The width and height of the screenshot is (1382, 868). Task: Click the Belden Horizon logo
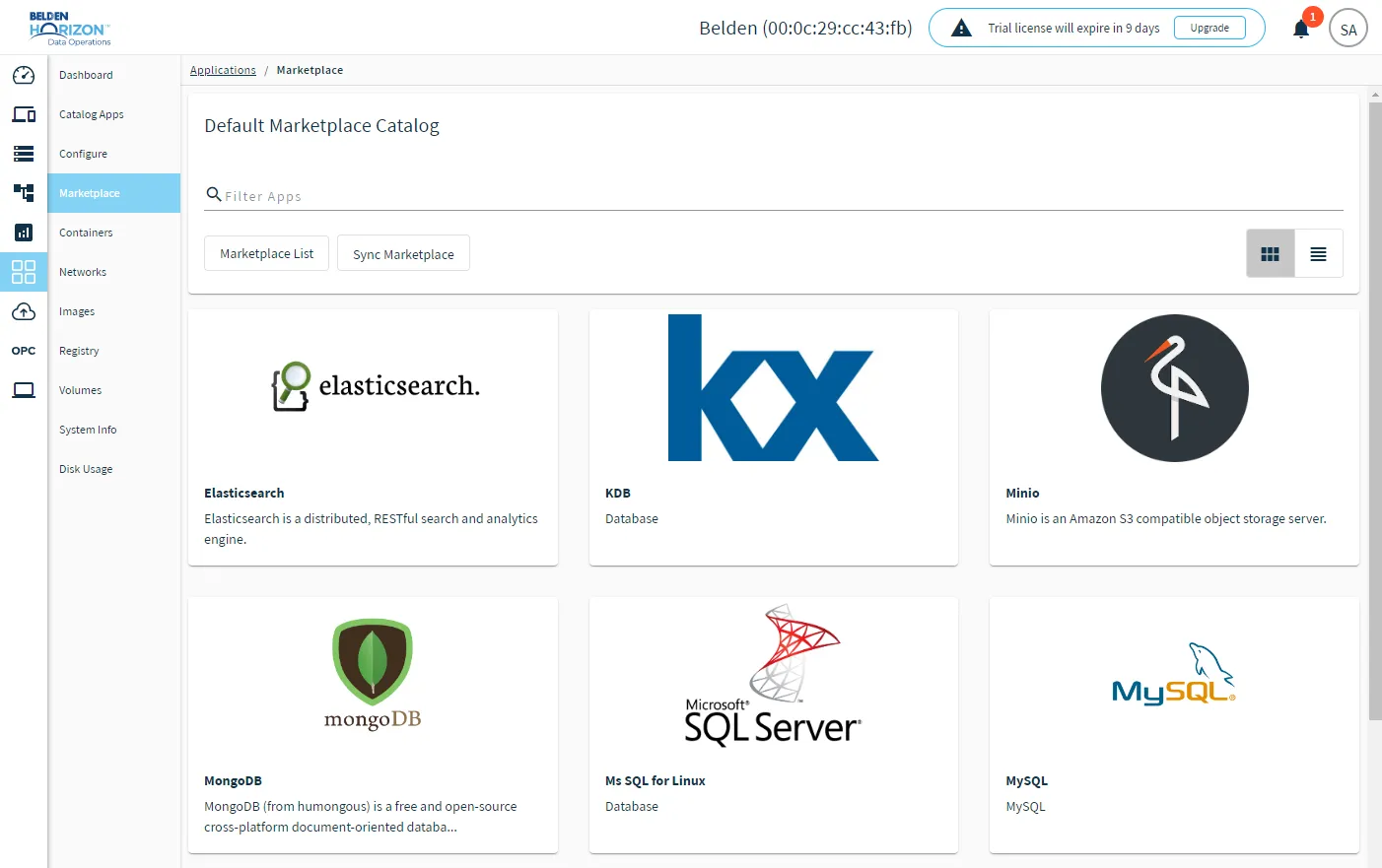(x=70, y=29)
